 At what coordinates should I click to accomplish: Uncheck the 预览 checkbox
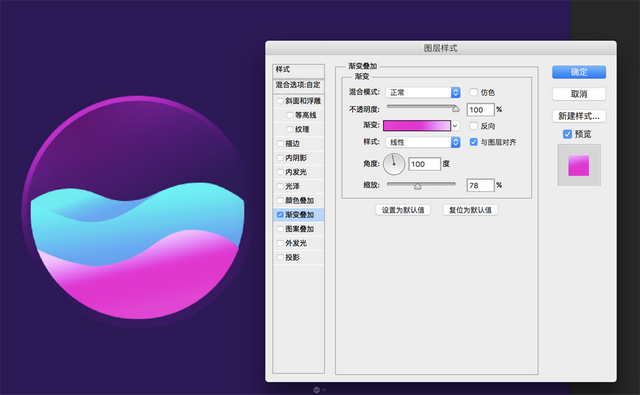point(567,134)
